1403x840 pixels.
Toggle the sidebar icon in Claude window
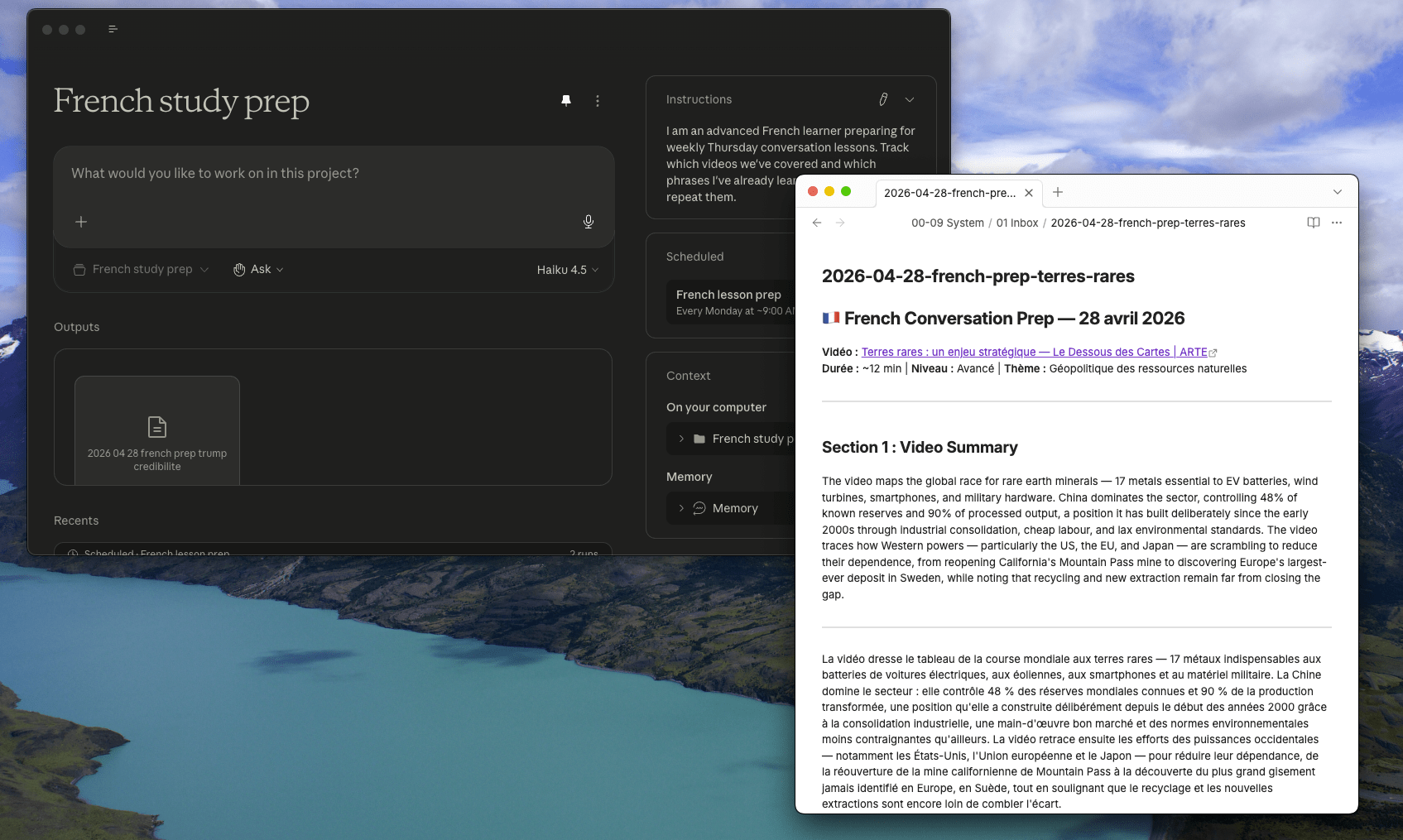113,29
